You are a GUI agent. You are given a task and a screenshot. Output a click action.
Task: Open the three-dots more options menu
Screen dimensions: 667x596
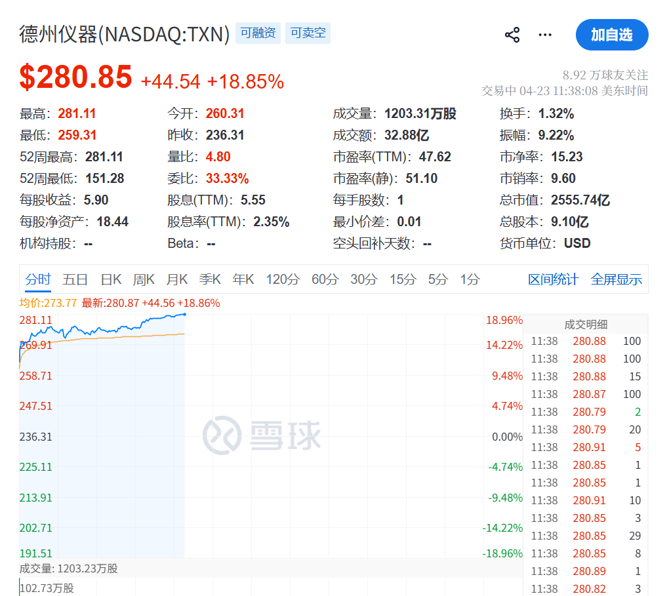(545, 35)
